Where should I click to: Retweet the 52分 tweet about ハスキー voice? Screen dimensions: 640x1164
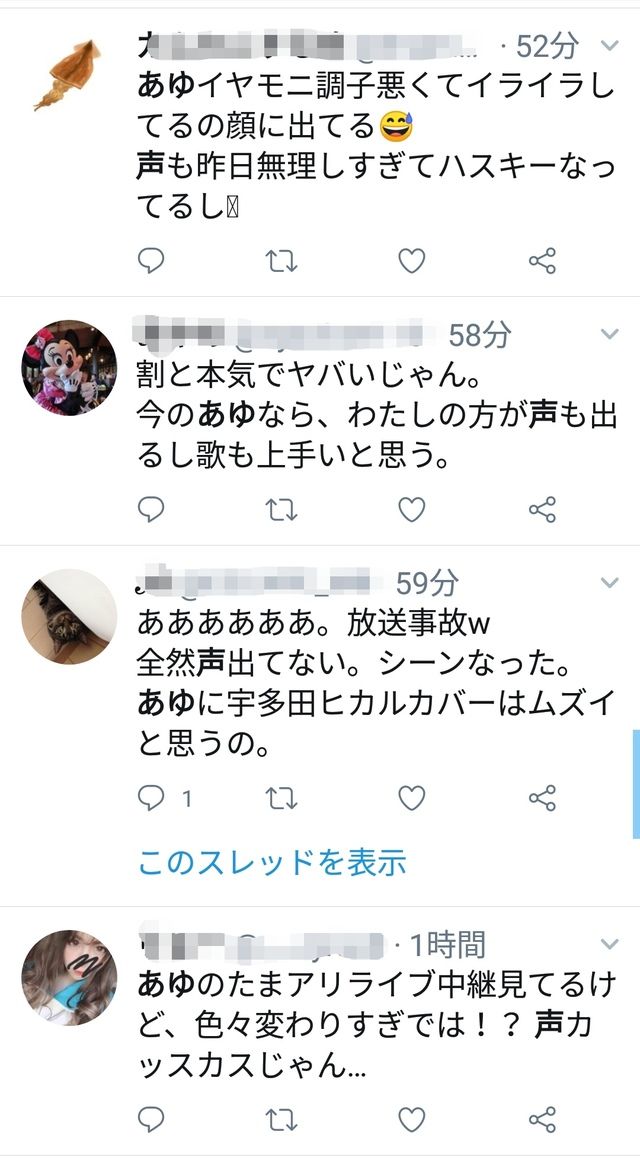[281, 261]
